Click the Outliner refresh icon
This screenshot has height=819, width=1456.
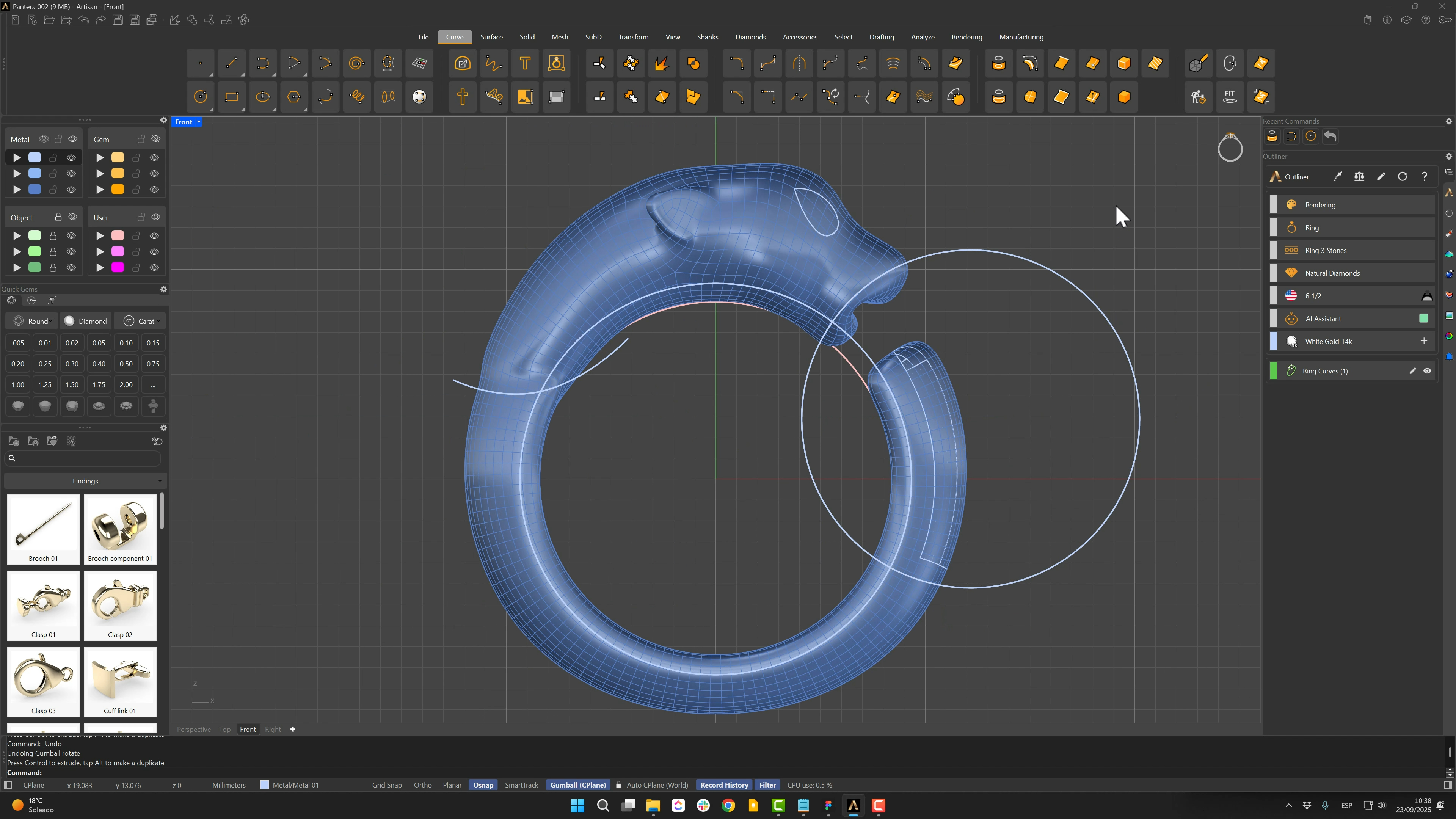[1402, 177]
